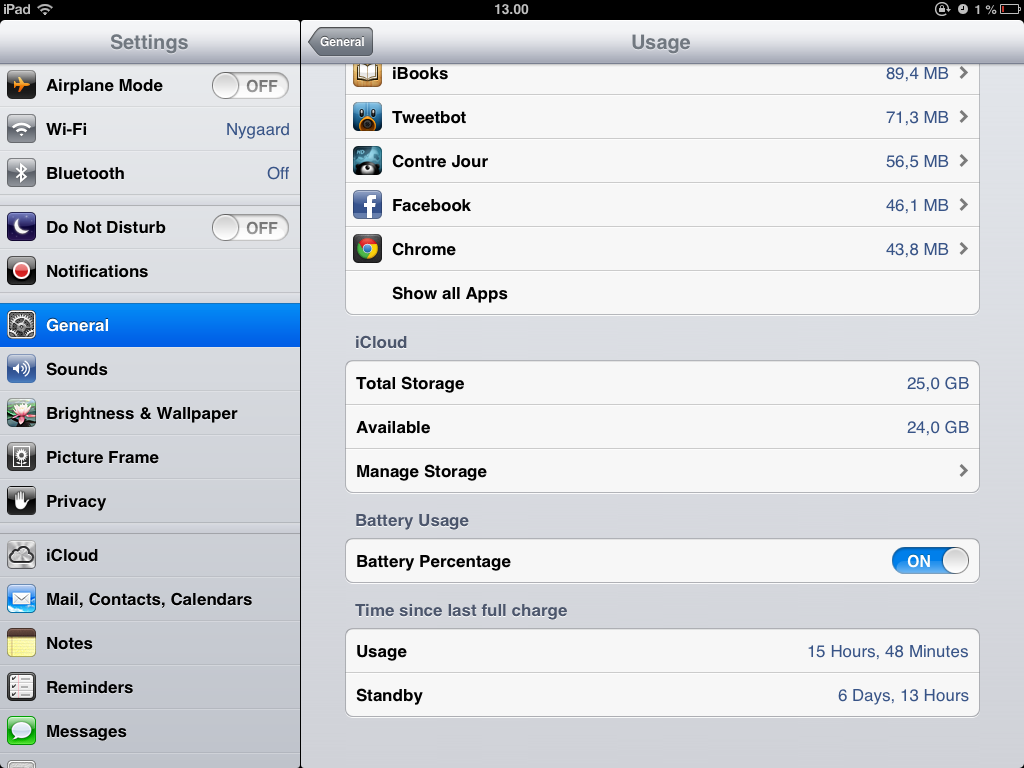This screenshot has height=768, width=1024.
Task: Open Manage Storage chevron
Action: click(963, 470)
